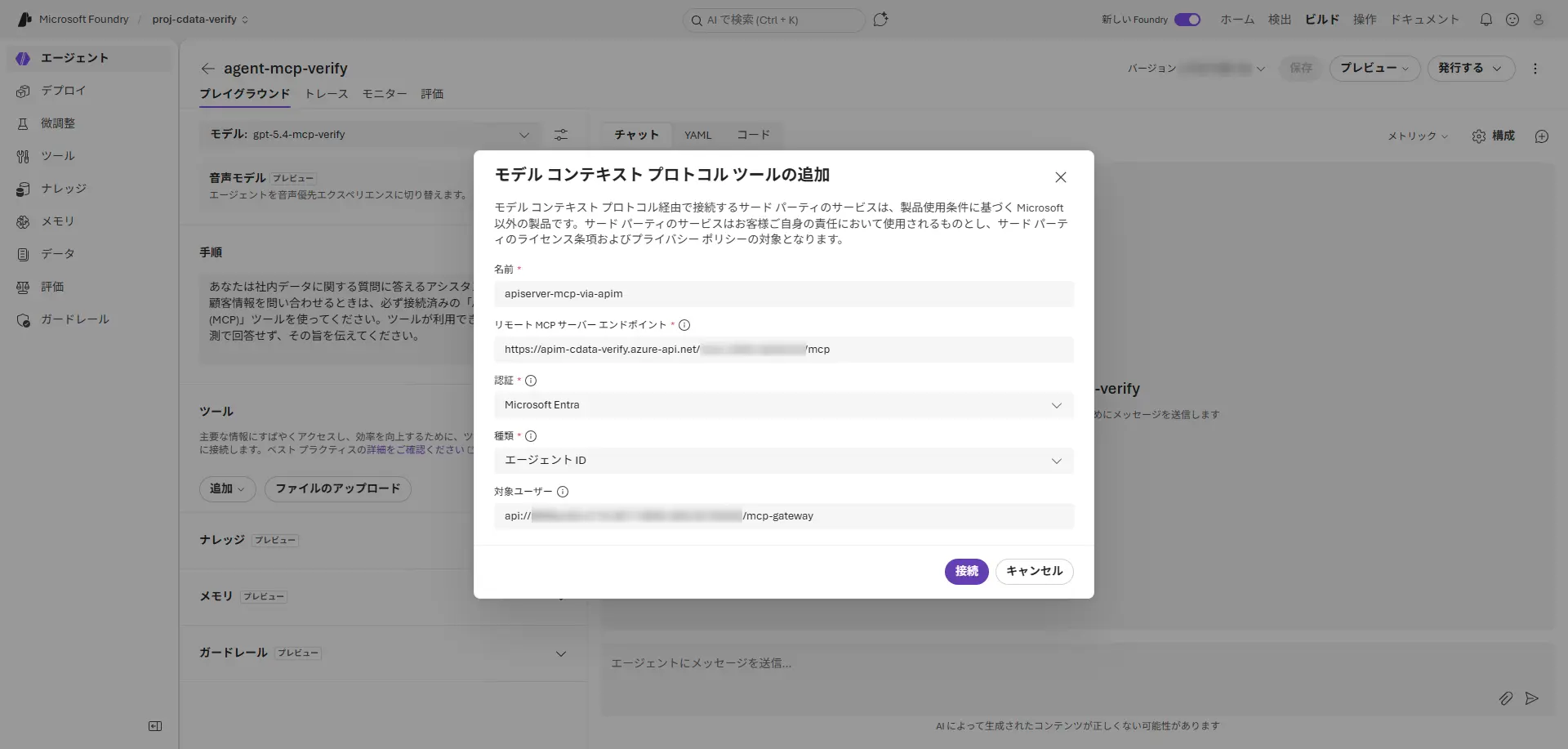Open the 追加 tool dropdown
Viewport: 1568px width, 749px height.
(227, 489)
